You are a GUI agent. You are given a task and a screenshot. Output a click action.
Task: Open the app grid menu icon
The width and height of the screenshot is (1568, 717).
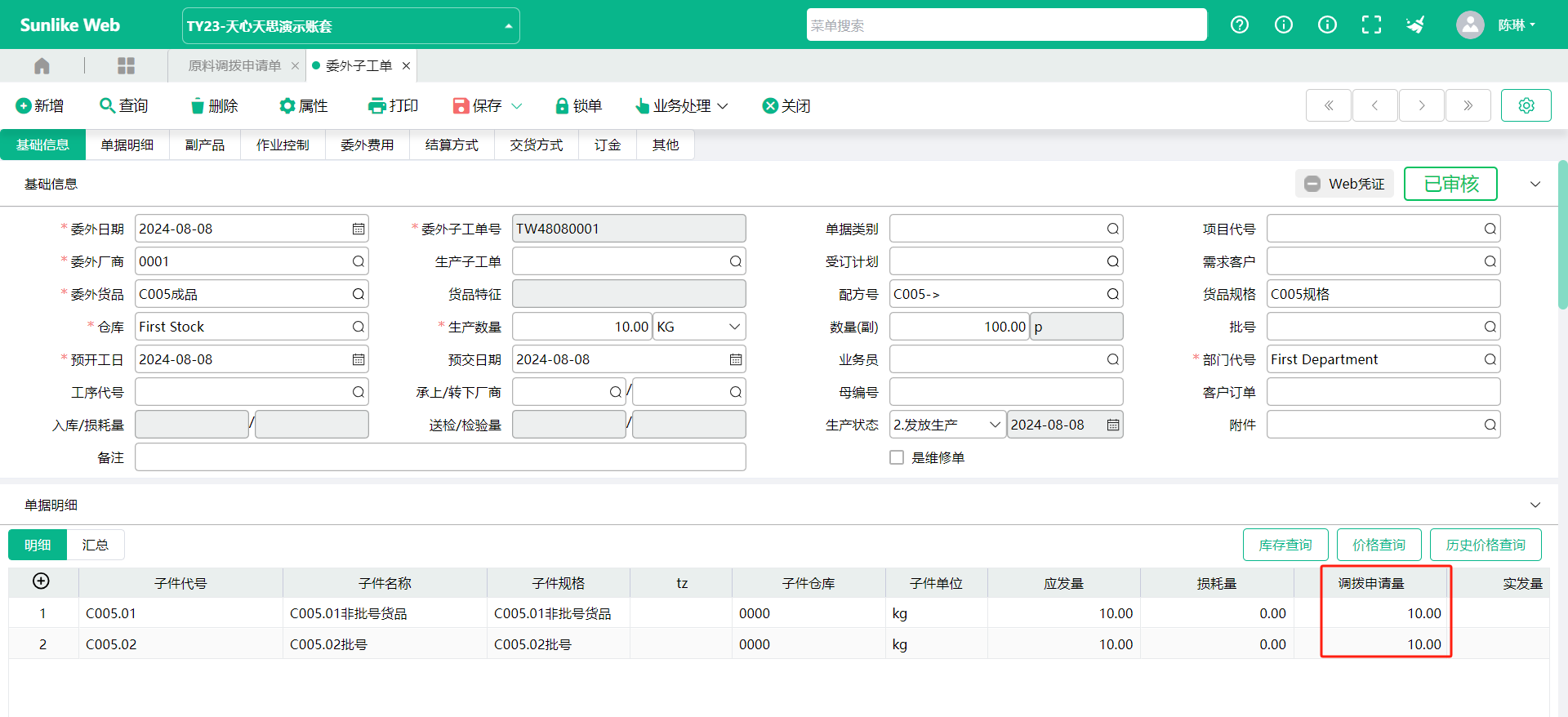pyautogui.click(x=126, y=65)
